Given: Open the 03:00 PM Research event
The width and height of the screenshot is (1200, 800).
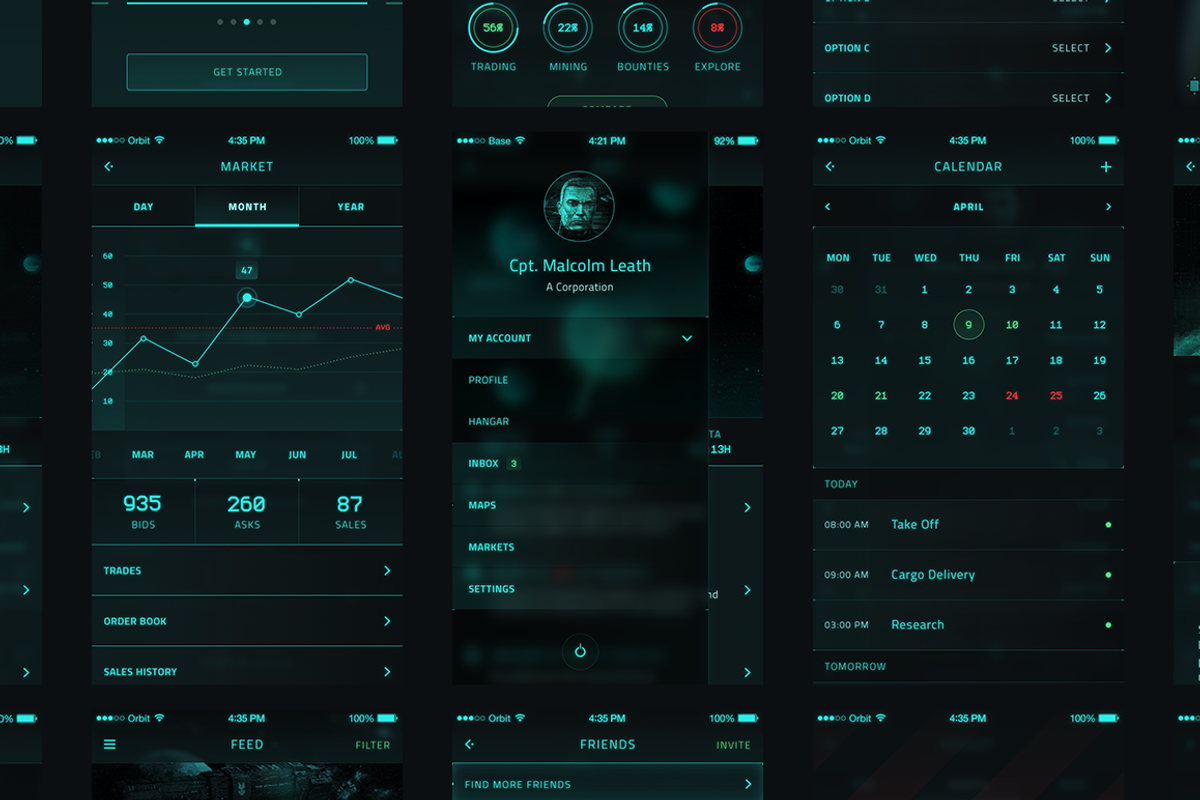Looking at the screenshot, I should click(x=968, y=625).
